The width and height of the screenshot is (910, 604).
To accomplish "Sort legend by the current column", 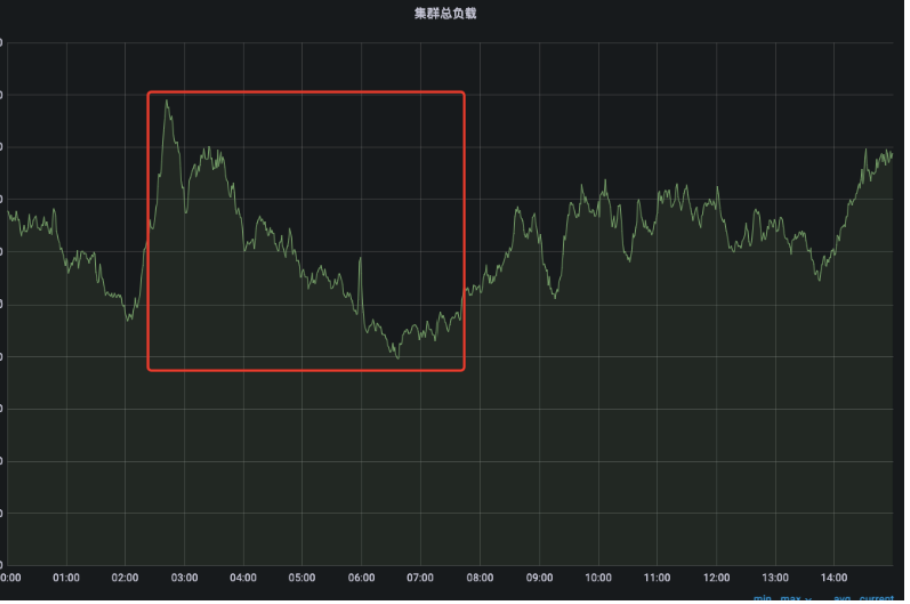I will click(x=876, y=598).
